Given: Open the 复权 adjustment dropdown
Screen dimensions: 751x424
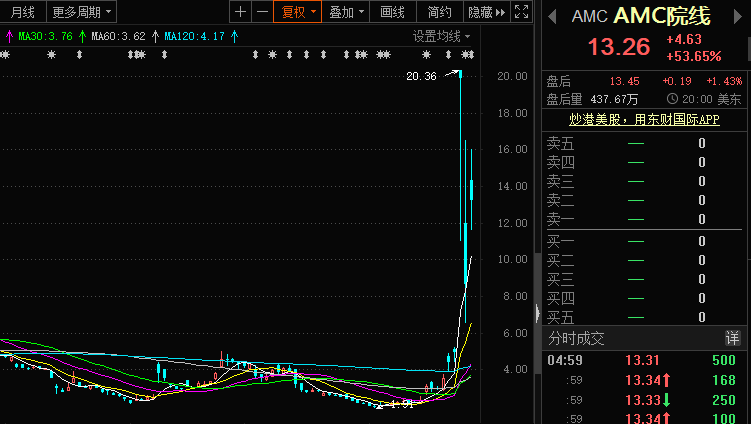Looking at the screenshot, I should [299, 12].
